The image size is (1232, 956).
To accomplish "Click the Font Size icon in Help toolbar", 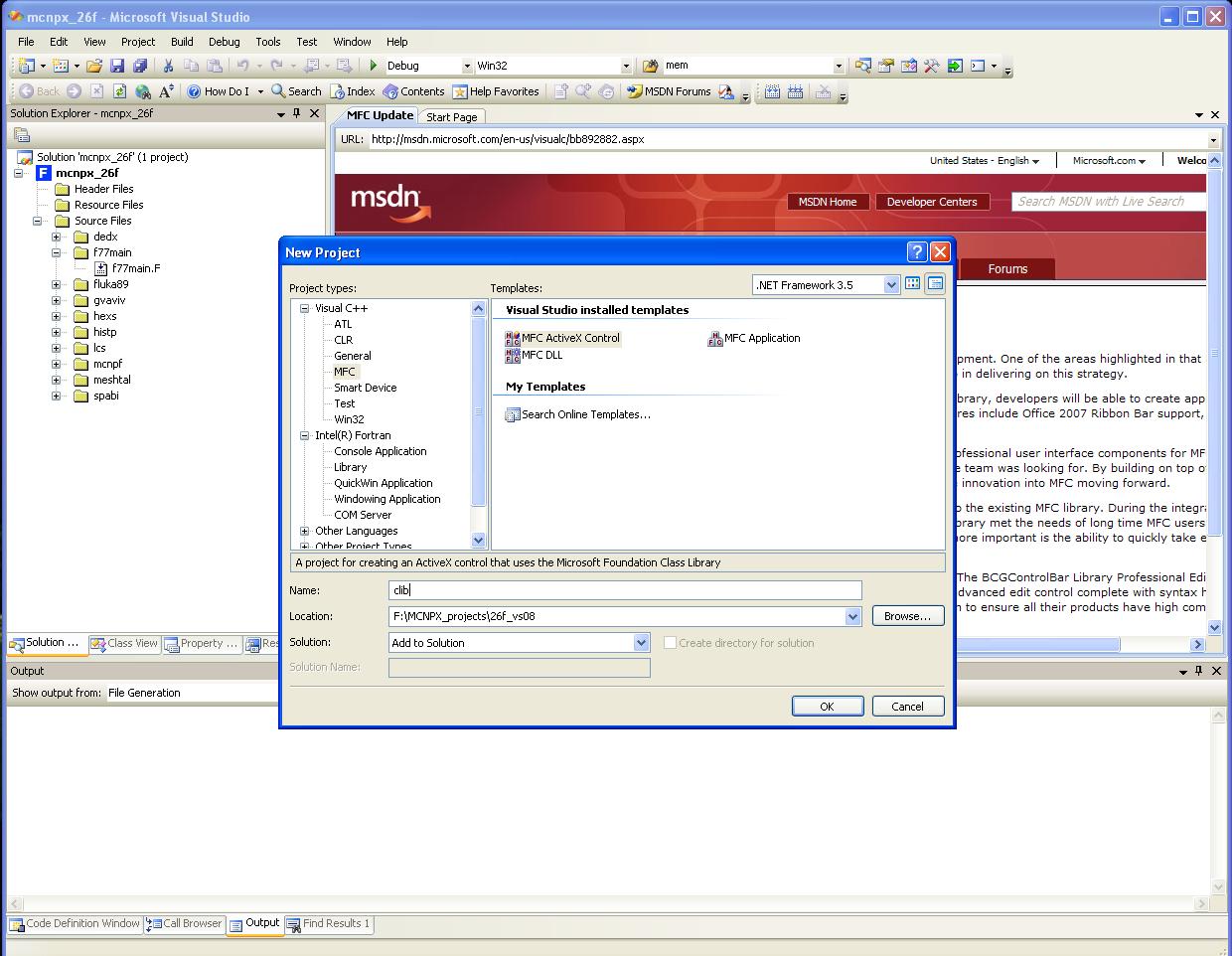I will (166, 91).
